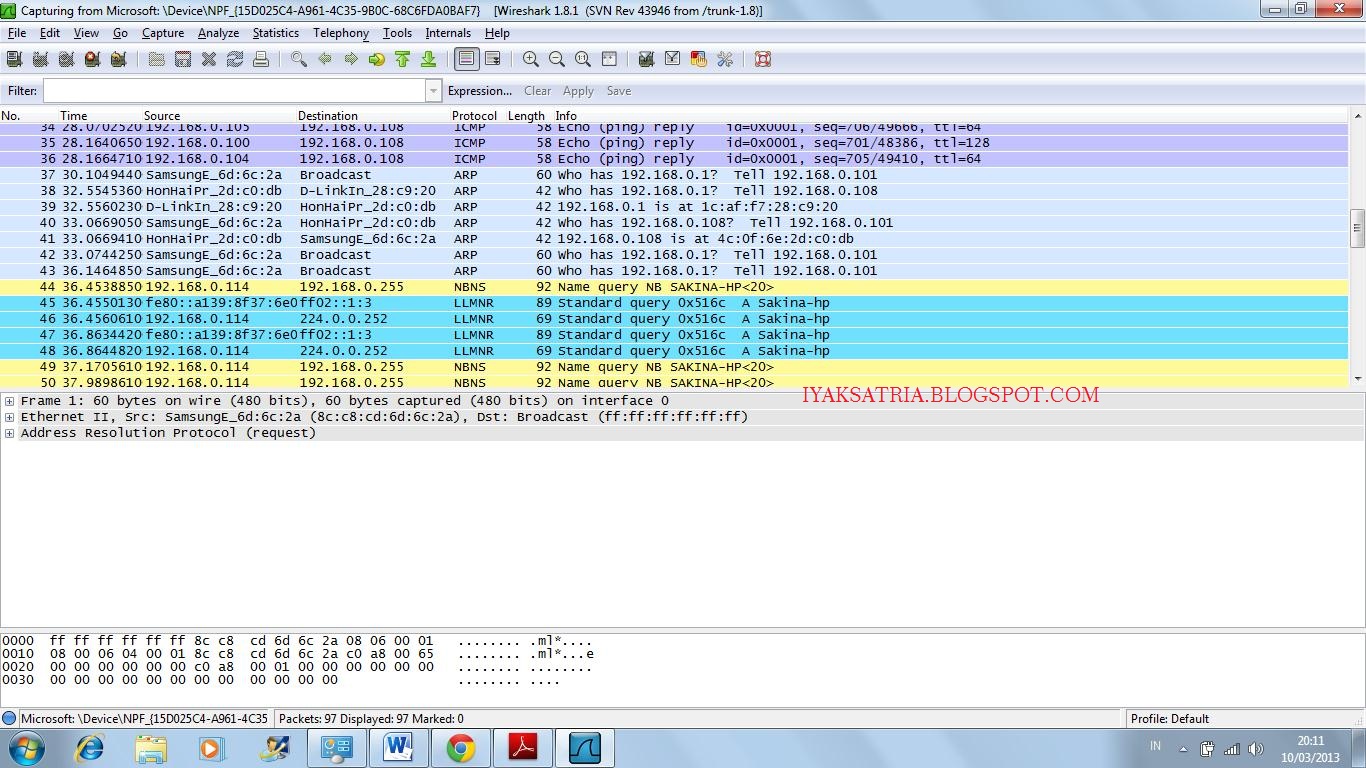This screenshot has width=1366, height=768.
Task: Go forward in packet history
Action: coord(351,59)
